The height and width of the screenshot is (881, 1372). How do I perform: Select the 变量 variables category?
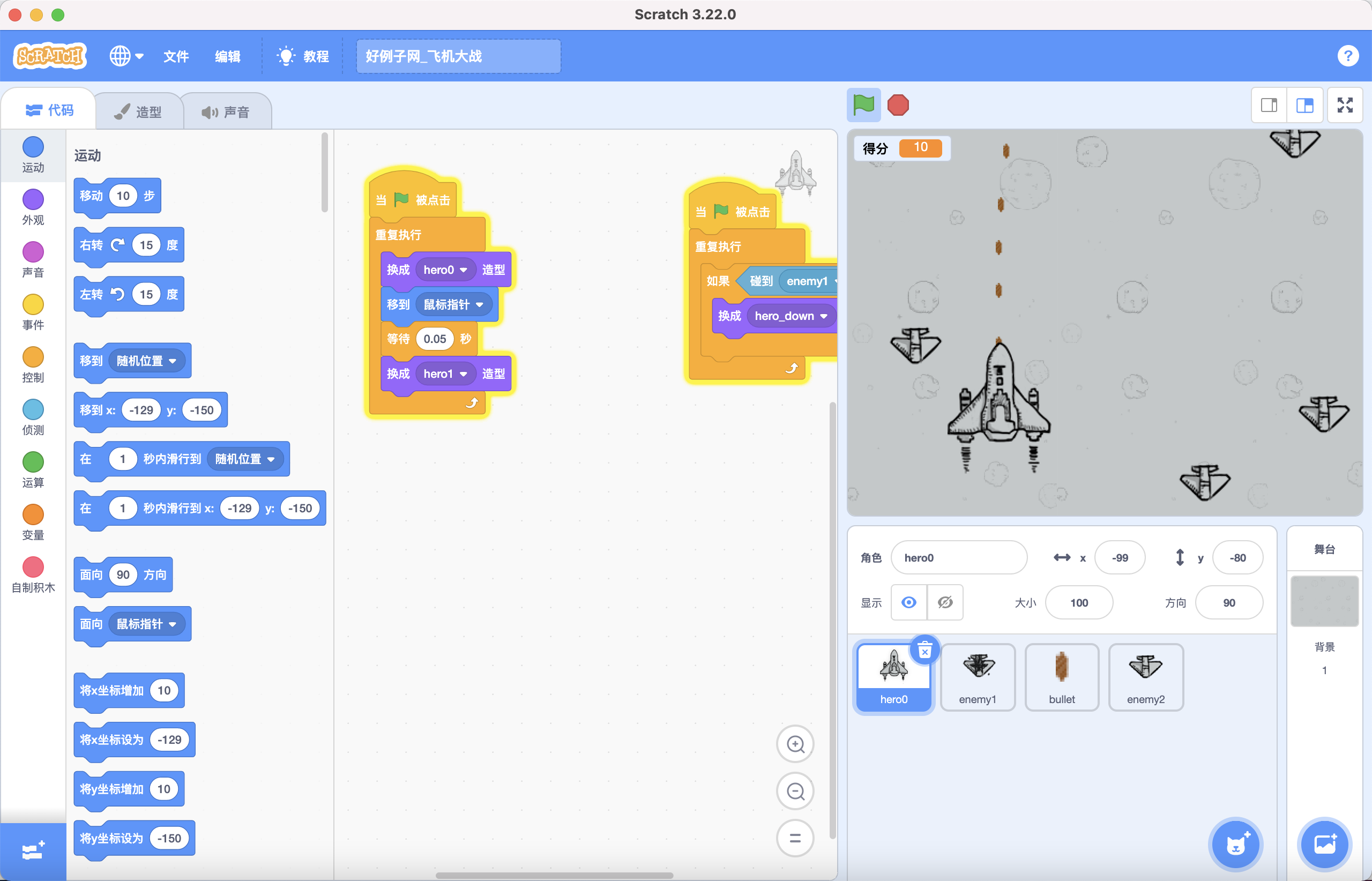(33, 523)
